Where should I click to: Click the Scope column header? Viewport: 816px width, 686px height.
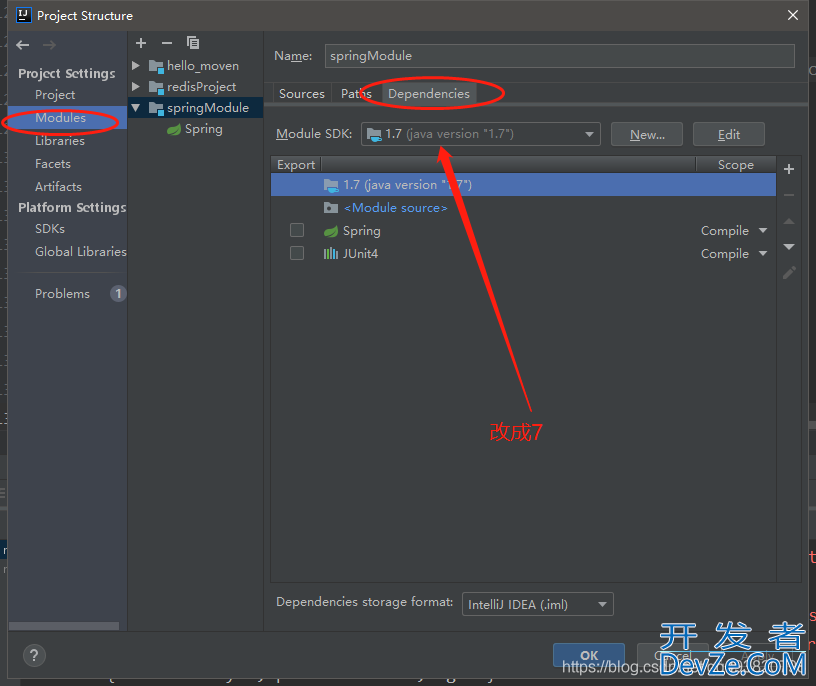(736, 165)
